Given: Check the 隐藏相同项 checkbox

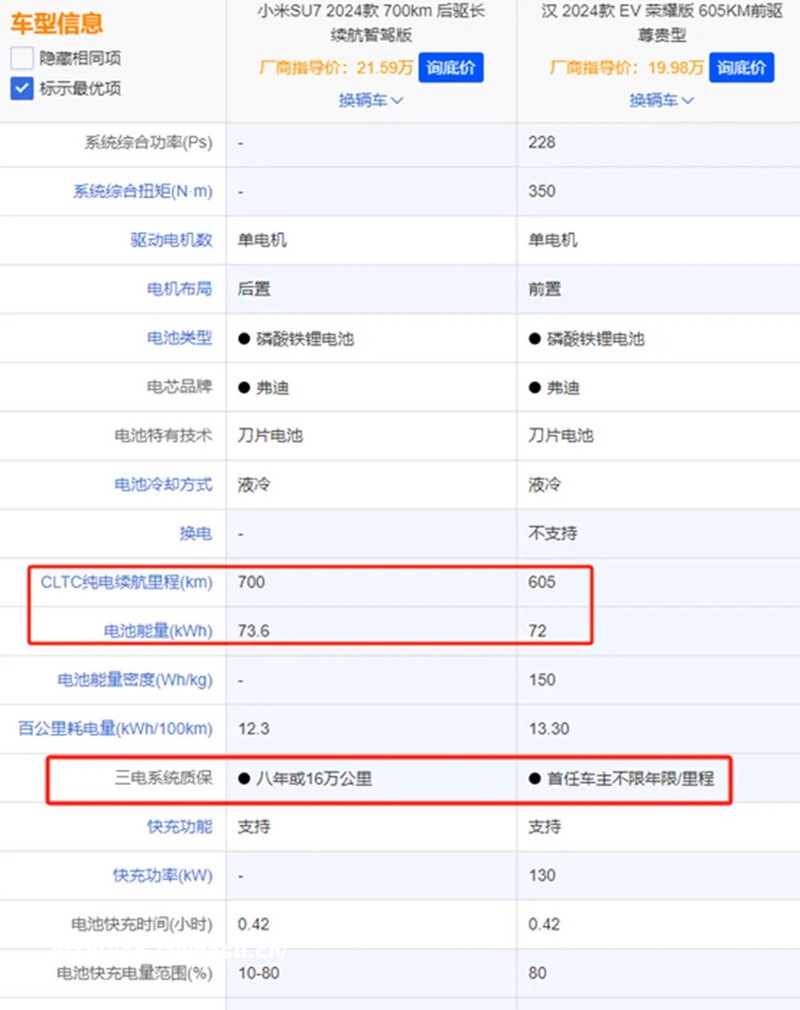Looking at the screenshot, I should pyautogui.click(x=23, y=58).
